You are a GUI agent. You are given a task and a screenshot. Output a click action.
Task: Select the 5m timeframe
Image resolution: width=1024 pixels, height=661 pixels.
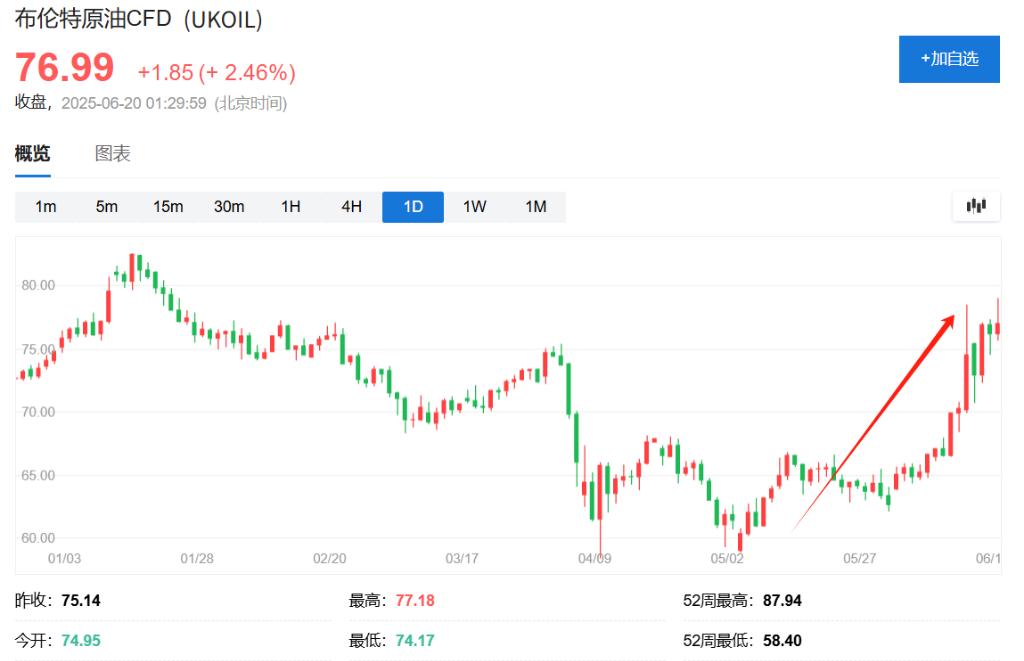[x=107, y=207]
